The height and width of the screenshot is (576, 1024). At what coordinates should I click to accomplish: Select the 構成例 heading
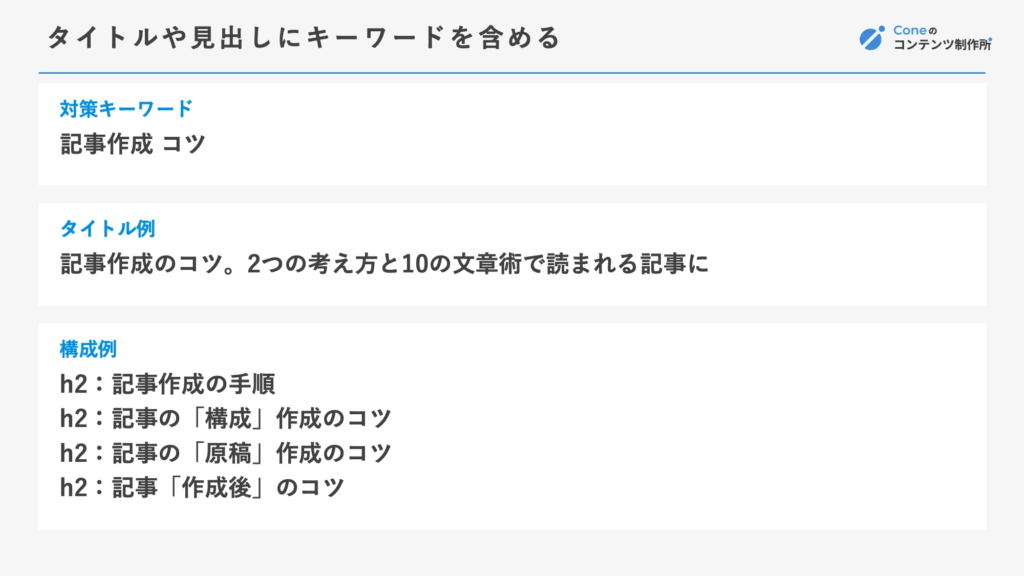coord(88,349)
